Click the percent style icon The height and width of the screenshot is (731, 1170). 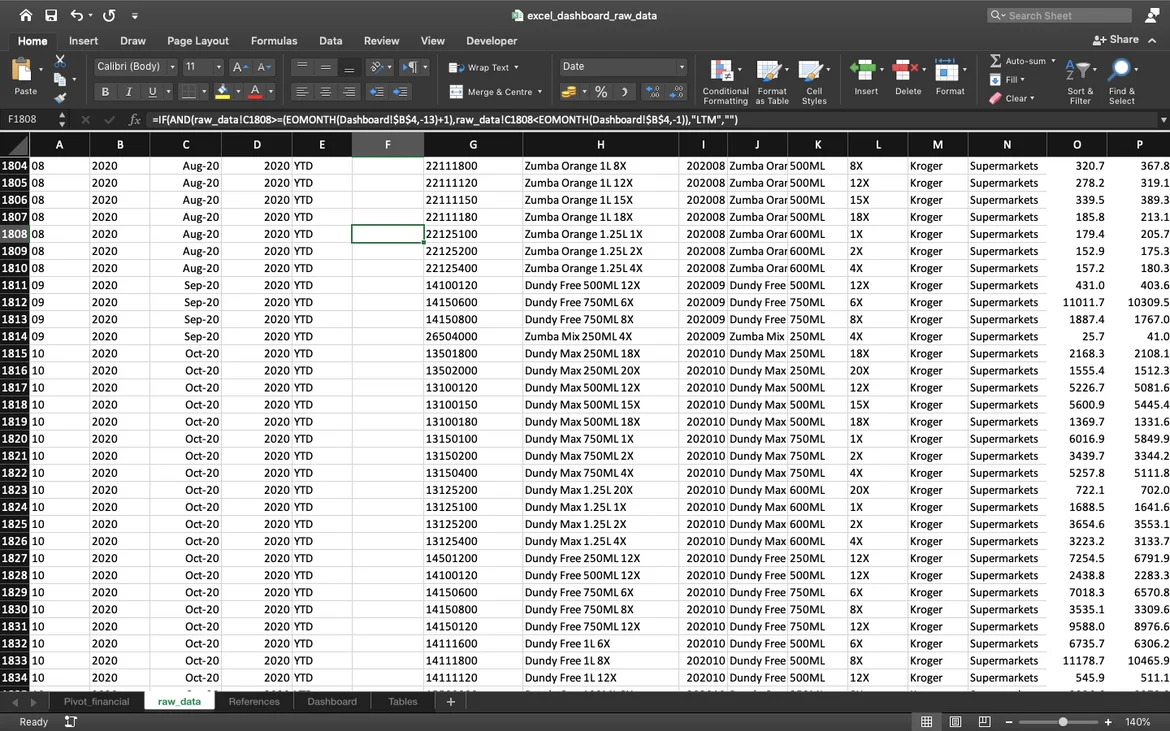tap(601, 92)
